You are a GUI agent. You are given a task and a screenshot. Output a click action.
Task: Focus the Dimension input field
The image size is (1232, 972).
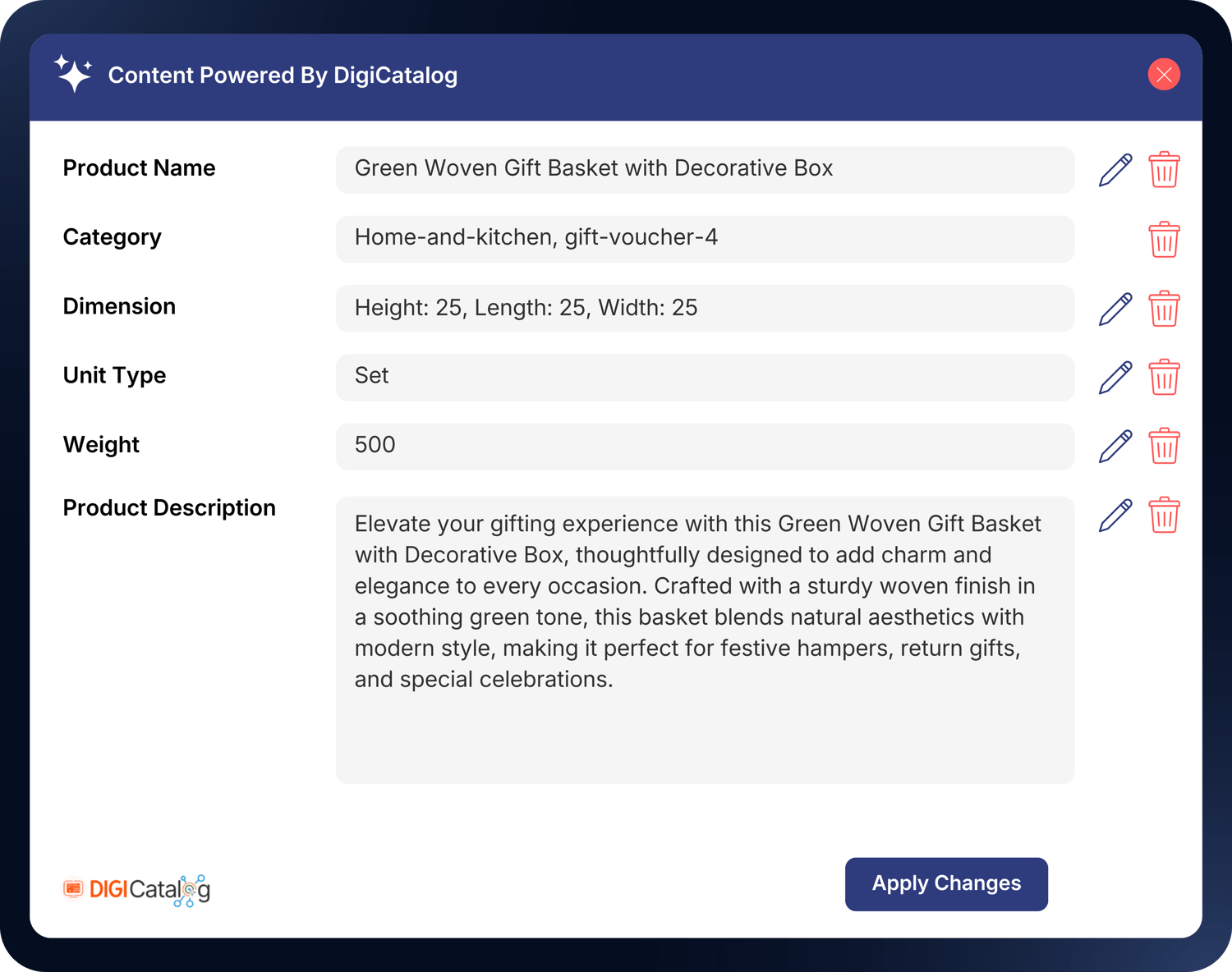tap(704, 309)
